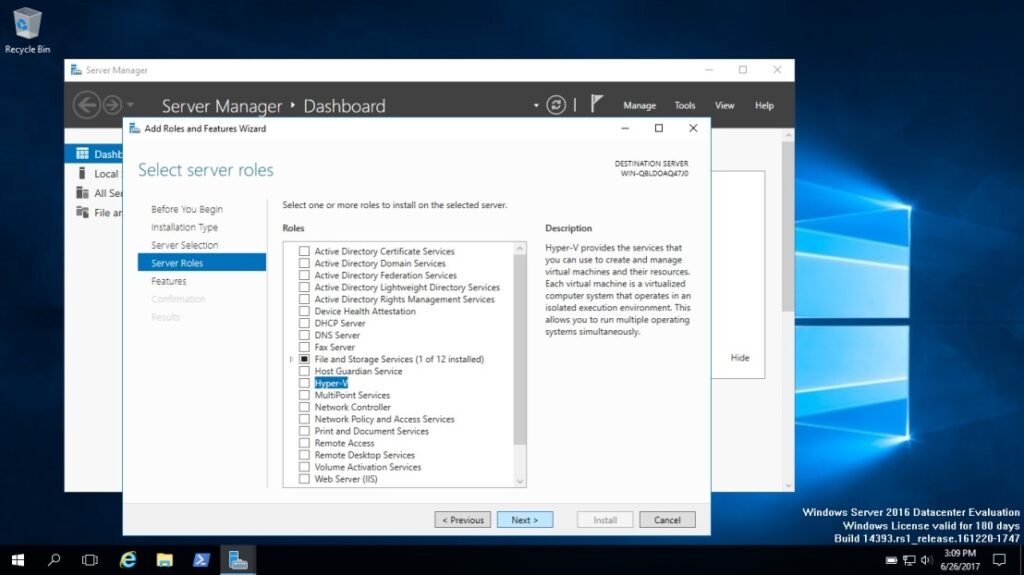The height and width of the screenshot is (575, 1024).
Task: Open the Windows Start menu
Action: click(18, 560)
